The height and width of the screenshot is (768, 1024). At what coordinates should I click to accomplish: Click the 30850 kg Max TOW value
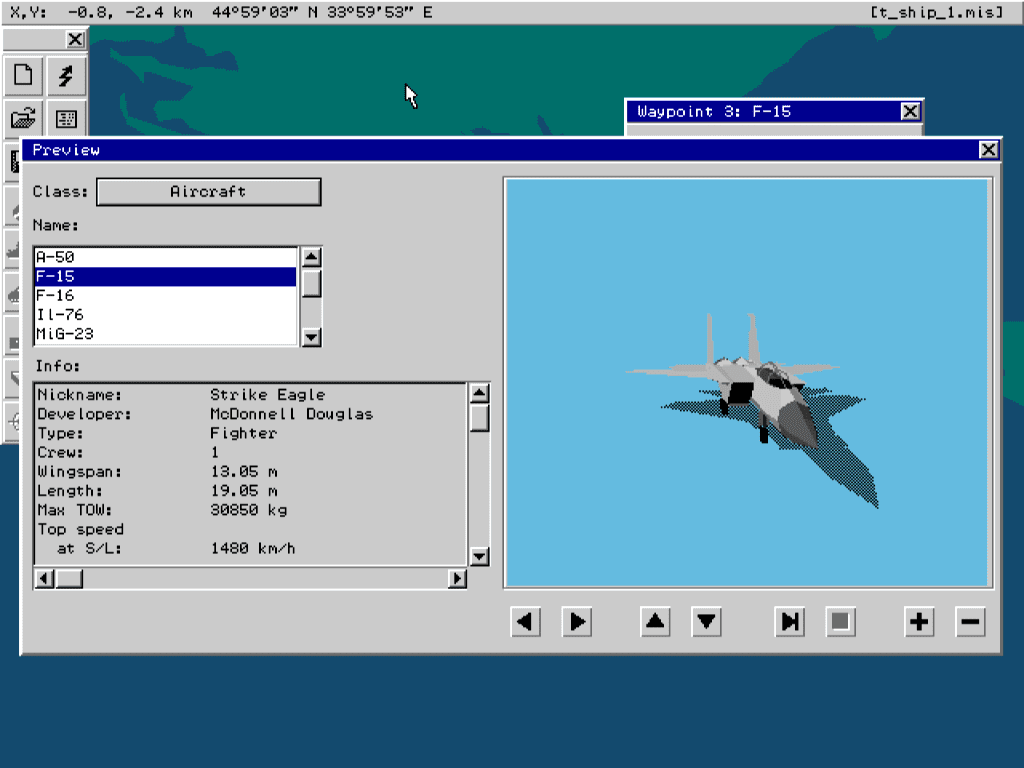pyautogui.click(x=249, y=510)
